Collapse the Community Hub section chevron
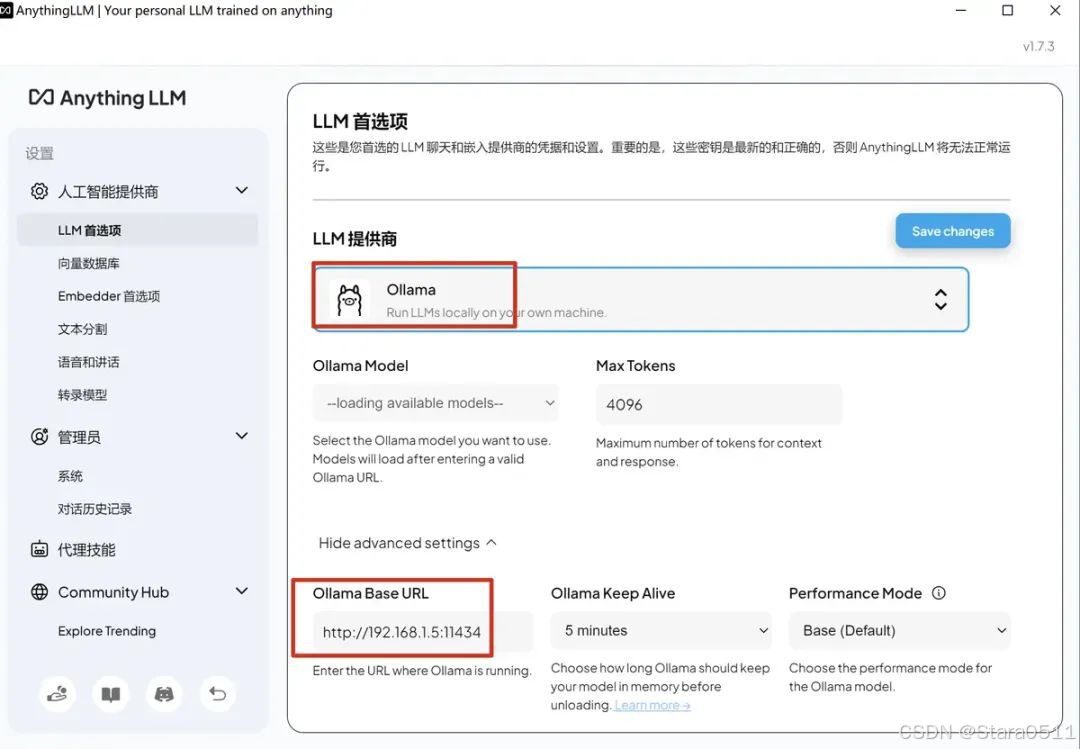Viewport: 1080px width, 749px height. coord(242,591)
